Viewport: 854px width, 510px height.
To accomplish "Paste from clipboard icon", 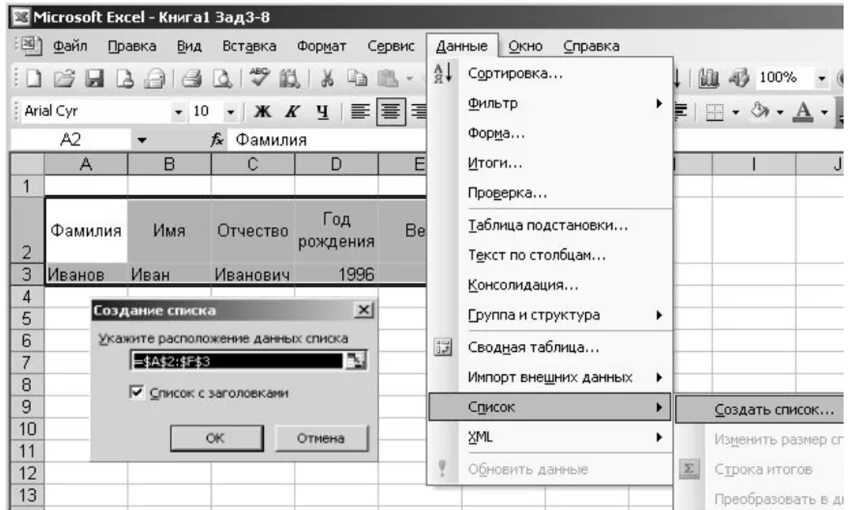I will pos(387,78).
